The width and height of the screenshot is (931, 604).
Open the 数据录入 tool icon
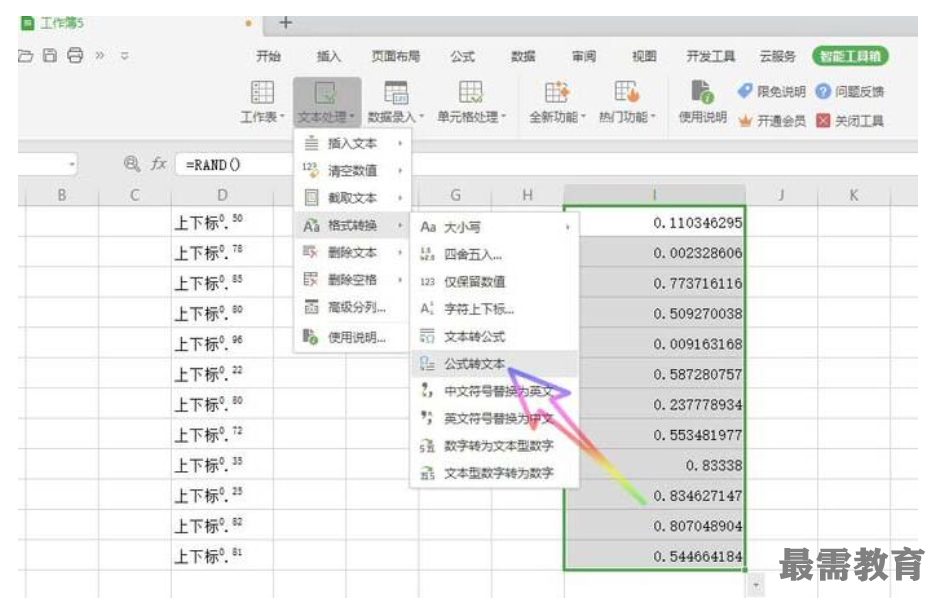click(395, 93)
